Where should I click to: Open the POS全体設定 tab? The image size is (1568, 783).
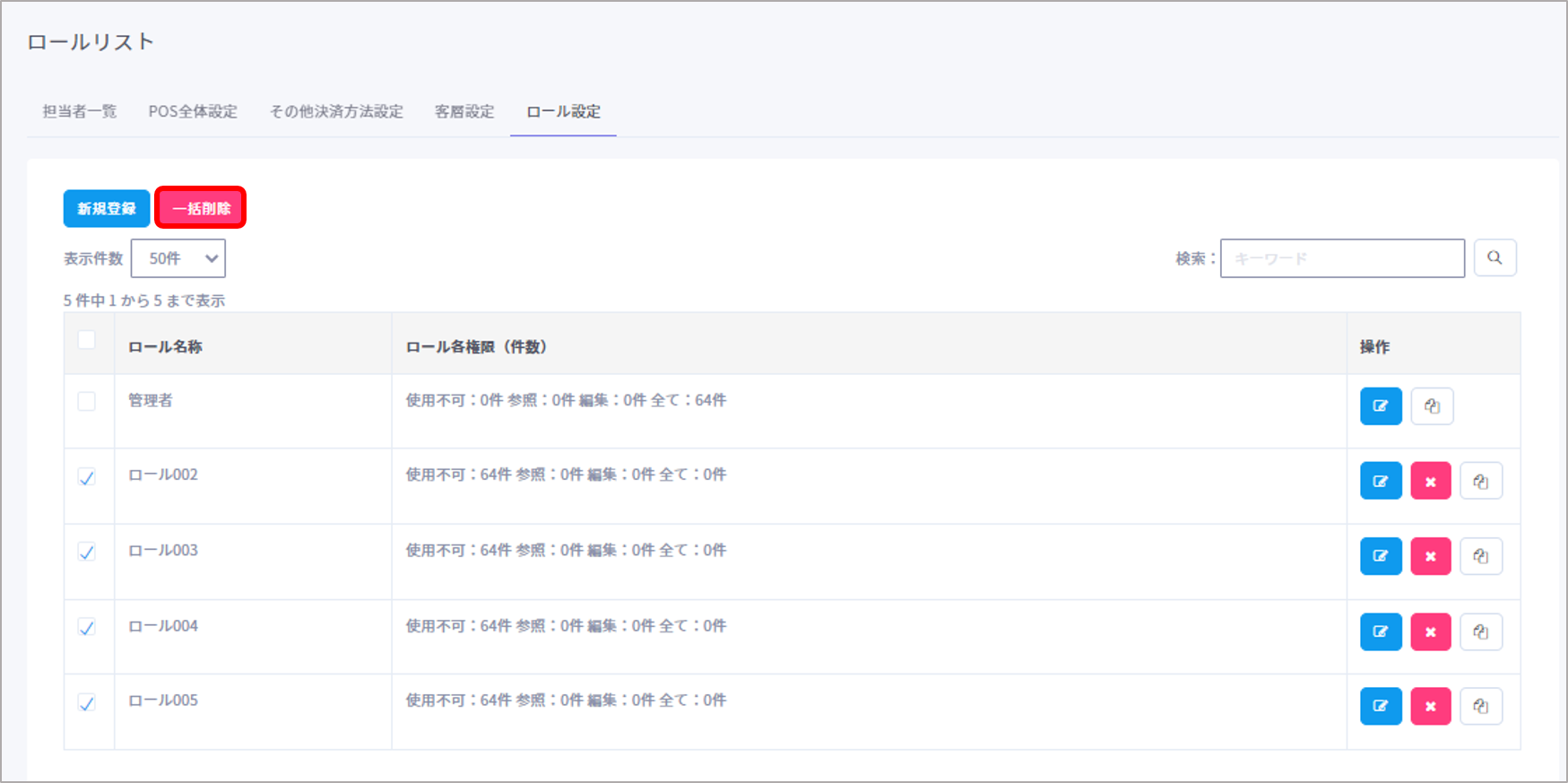(x=193, y=111)
